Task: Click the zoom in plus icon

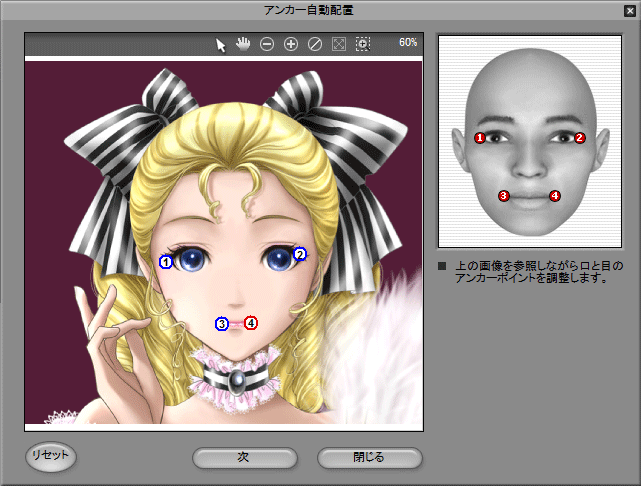Action: pos(291,44)
